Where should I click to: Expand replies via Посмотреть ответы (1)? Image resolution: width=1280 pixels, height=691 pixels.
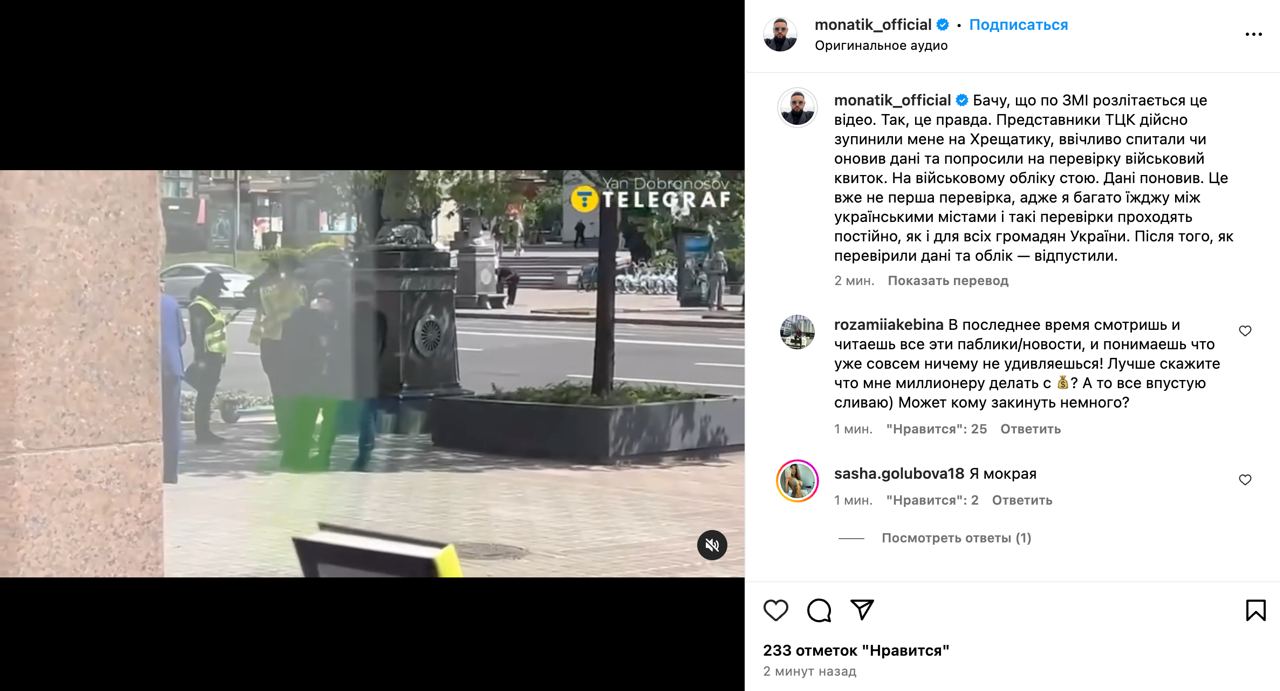956,538
